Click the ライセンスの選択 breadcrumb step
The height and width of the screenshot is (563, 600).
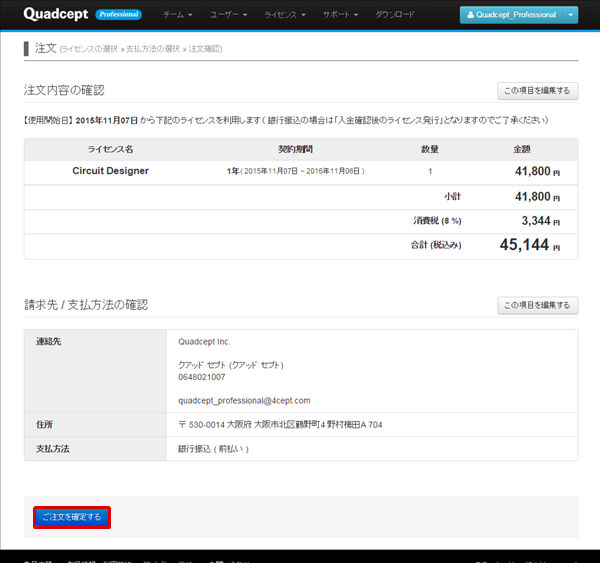pos(90,49)
